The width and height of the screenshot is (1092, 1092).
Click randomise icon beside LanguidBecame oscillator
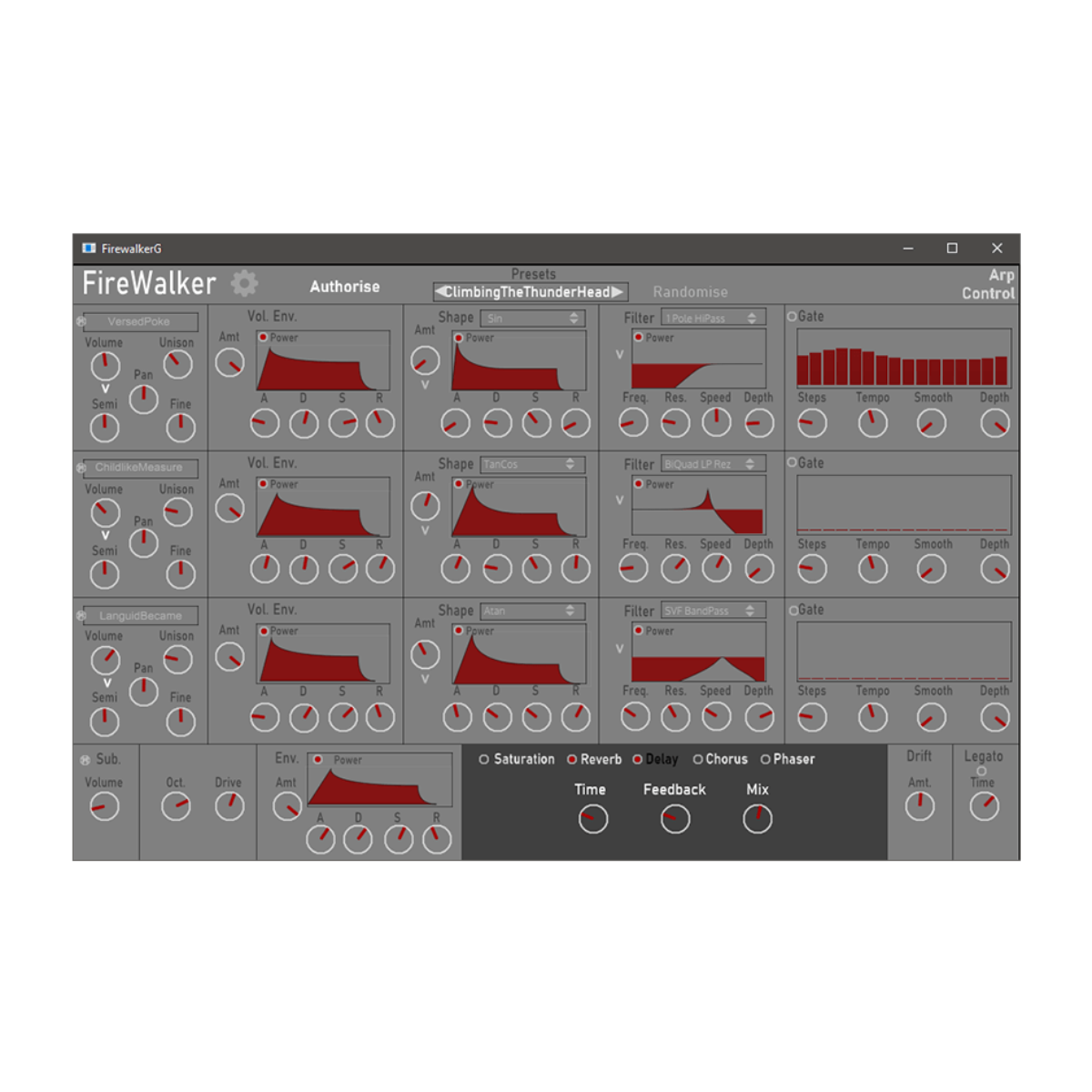[81, 616]
